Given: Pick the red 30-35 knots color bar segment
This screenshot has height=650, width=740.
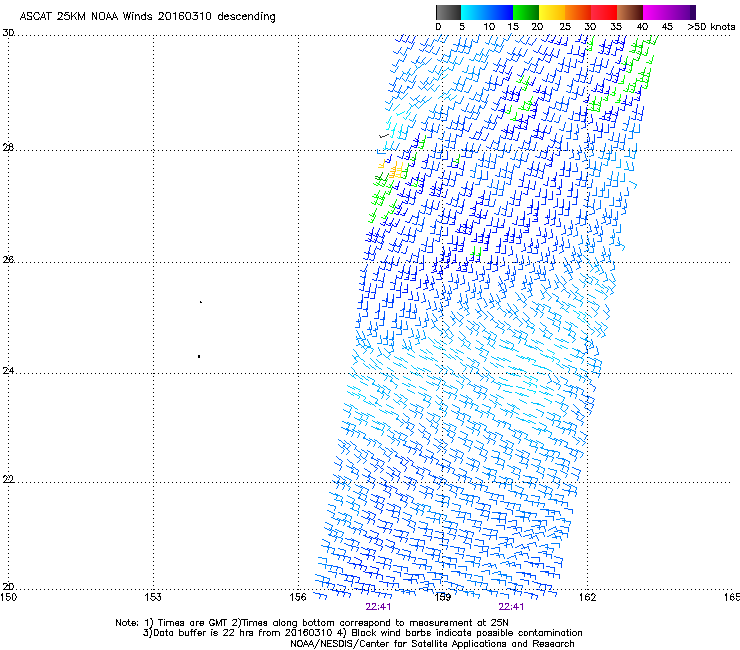Looking at the screenshot, I should (x=604, y=12).
